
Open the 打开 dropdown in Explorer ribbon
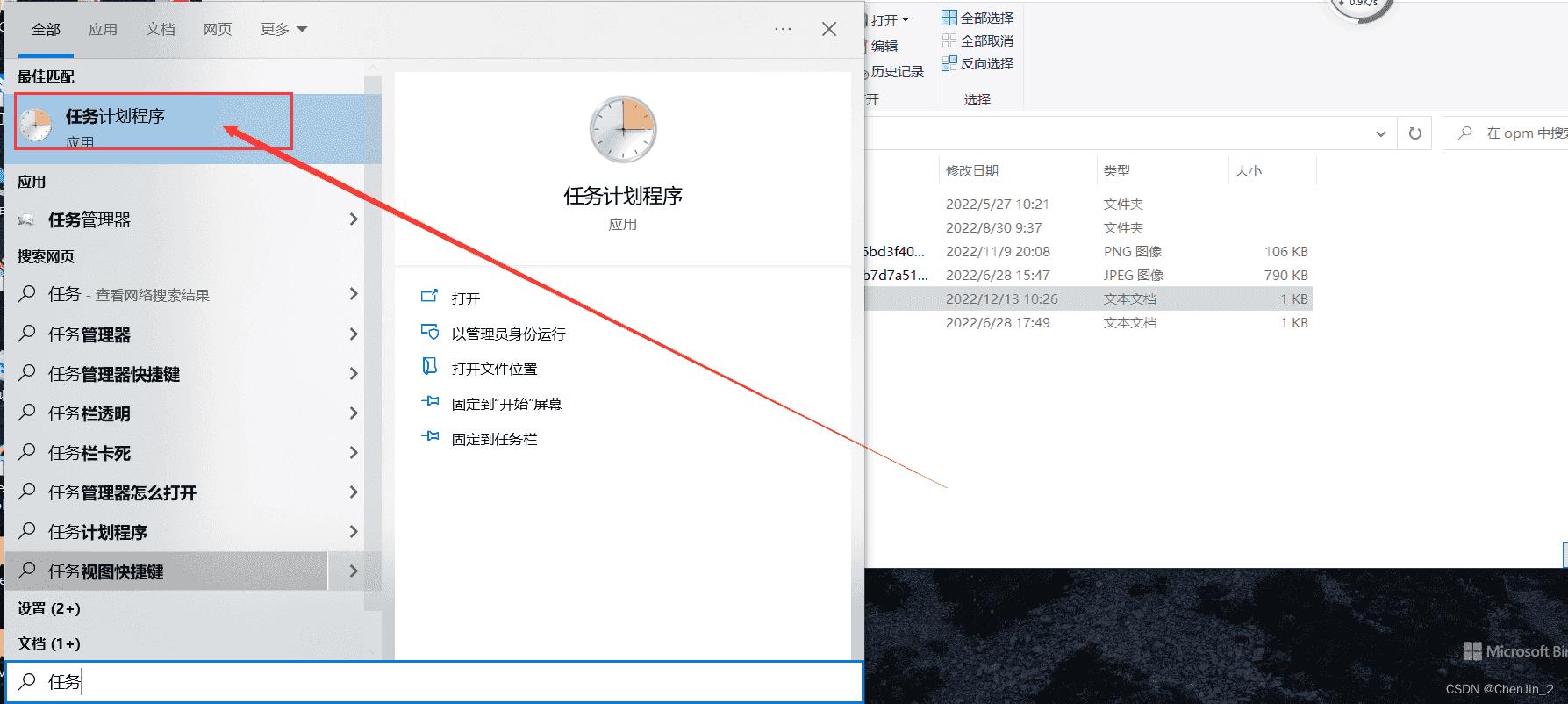(x=890, y=19)
